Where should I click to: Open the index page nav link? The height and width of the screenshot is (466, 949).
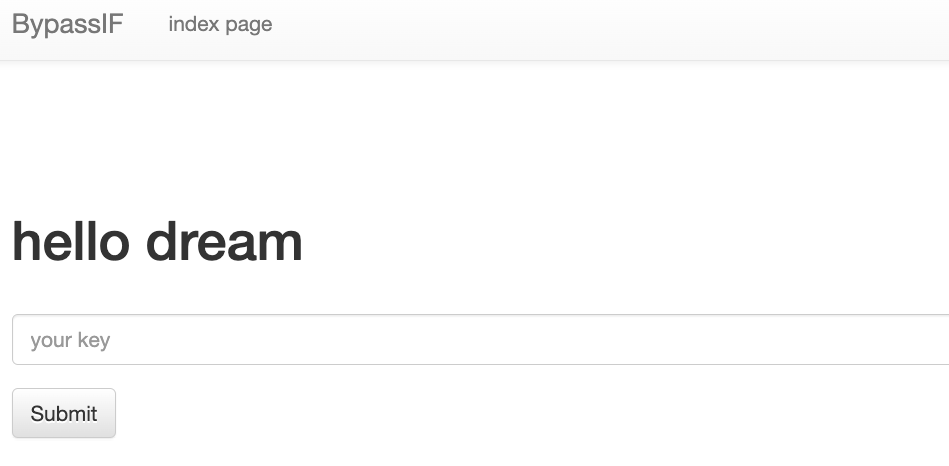(220, 24)
